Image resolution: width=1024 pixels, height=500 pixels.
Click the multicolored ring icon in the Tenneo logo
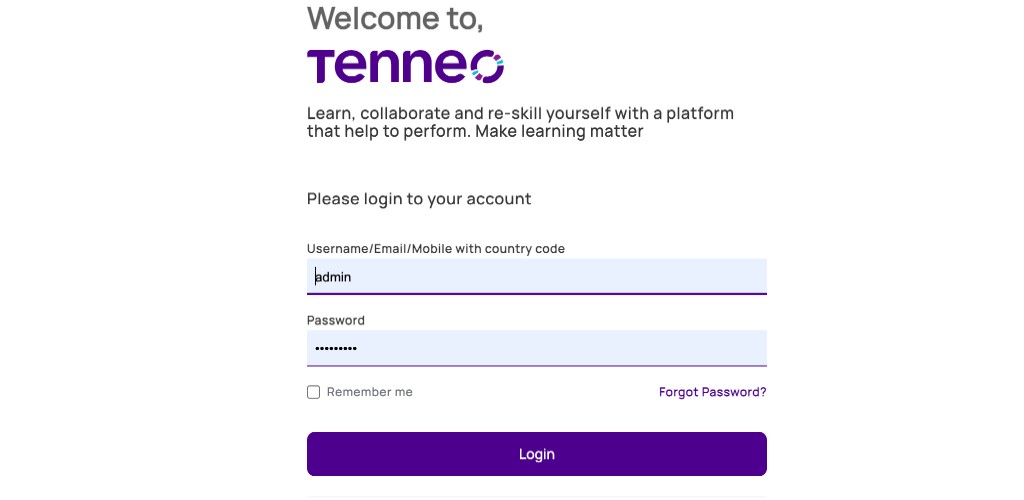click(487, 67)
